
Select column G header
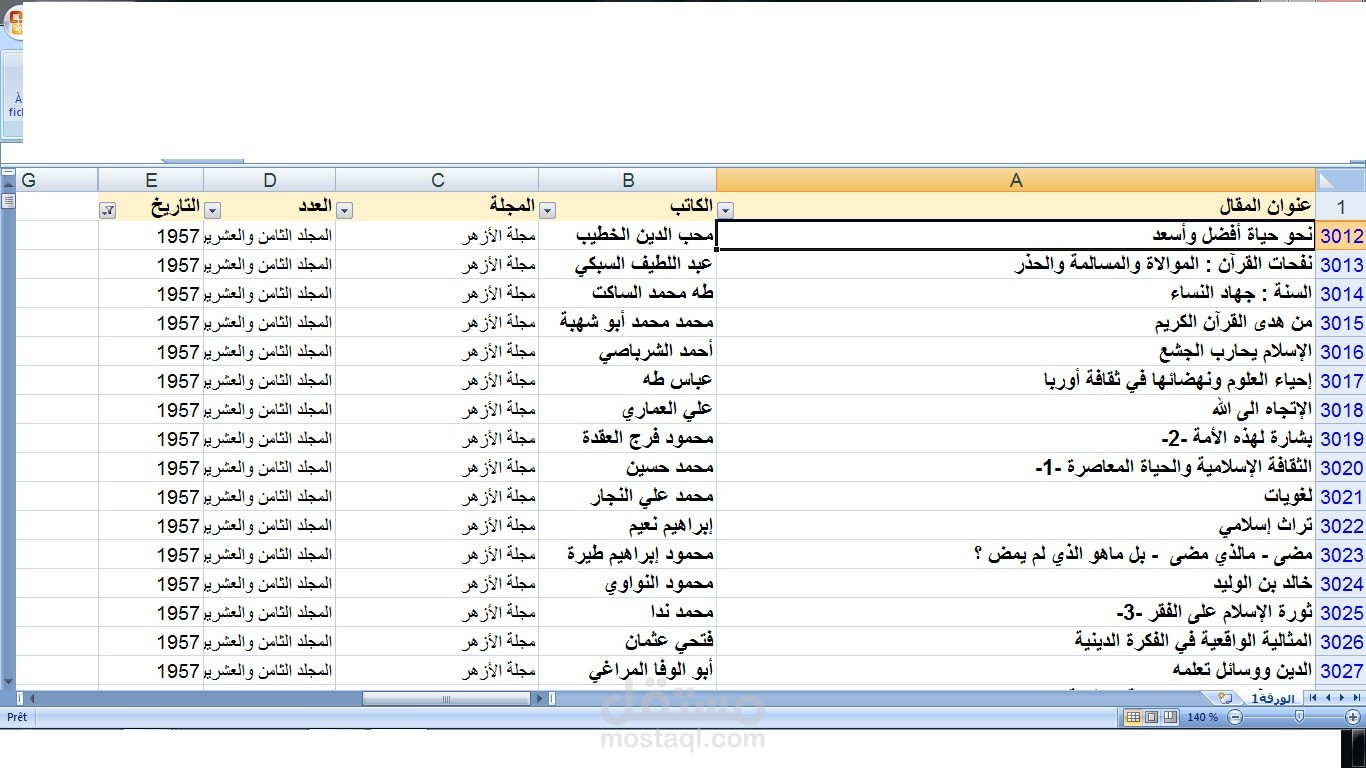tap(57, 180)
